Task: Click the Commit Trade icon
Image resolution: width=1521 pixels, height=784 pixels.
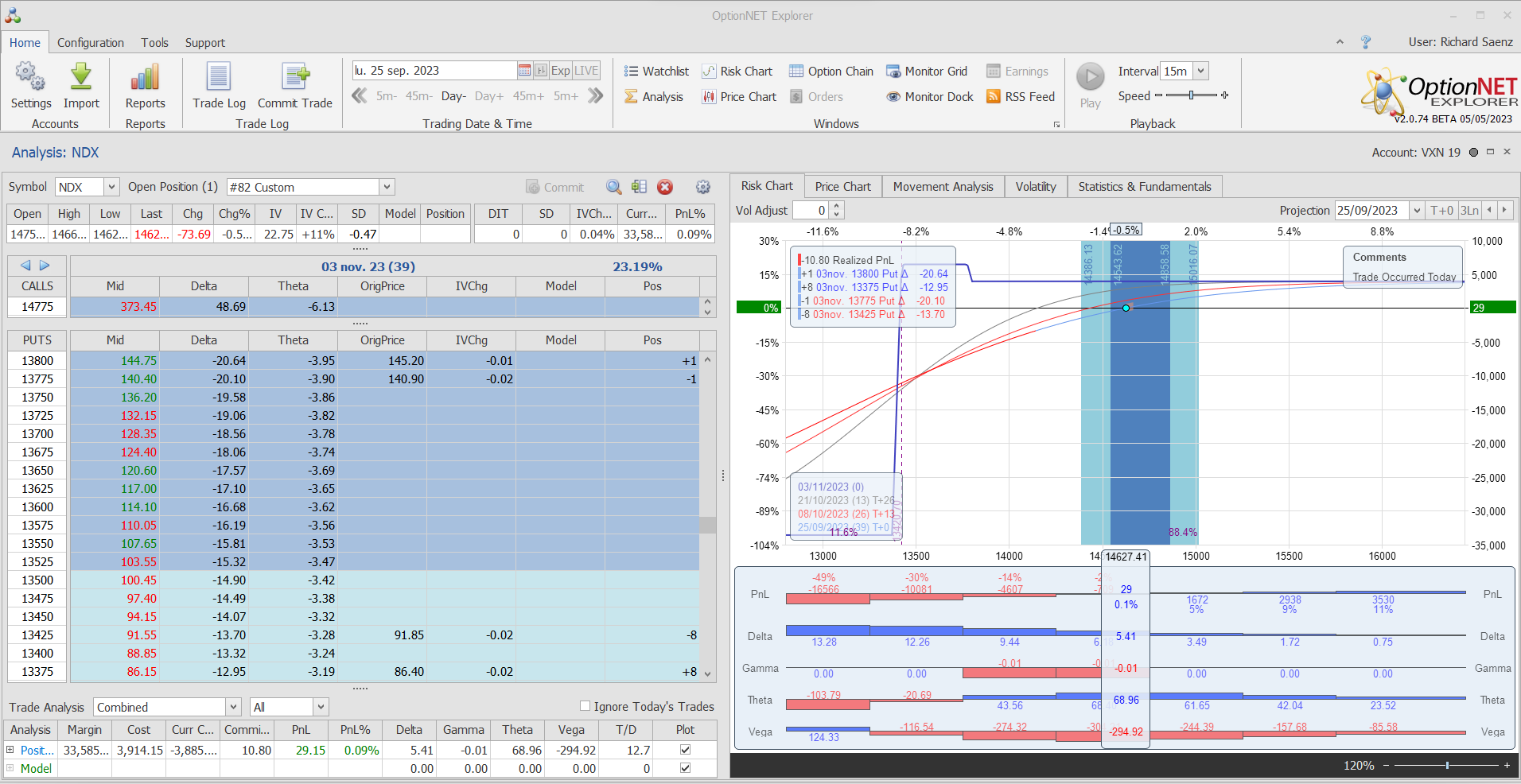Action: coord(295,78)
